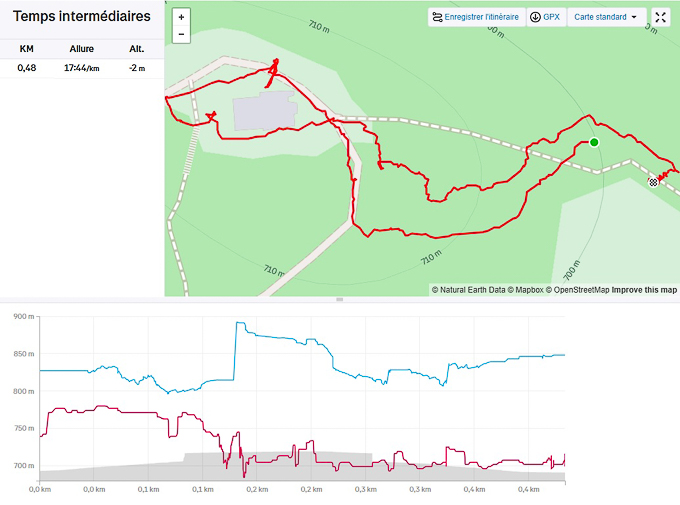The image size is (680, 505).
Task: Zoom out of the map
Action: pyautogui.click(x=180, y=34)
